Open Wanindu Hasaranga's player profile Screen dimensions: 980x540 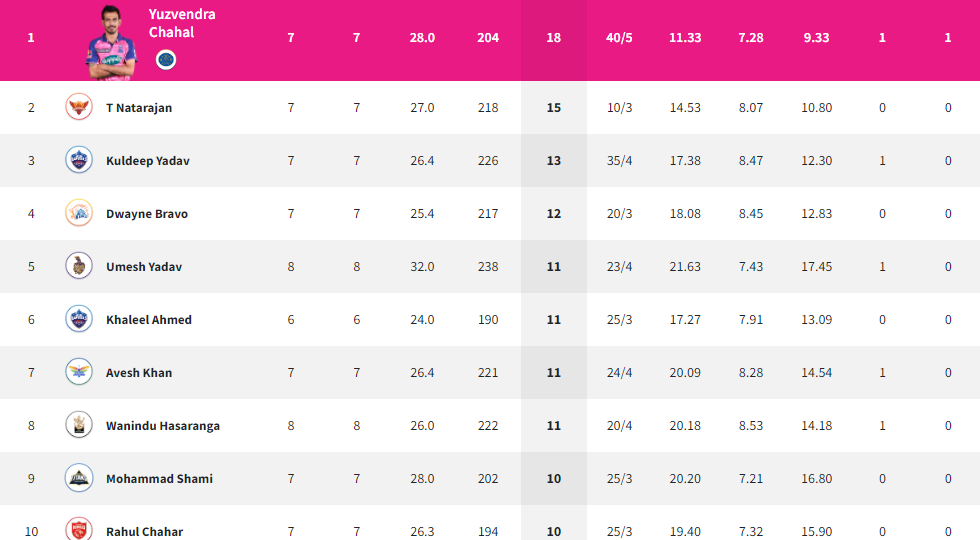pos(162,426)
